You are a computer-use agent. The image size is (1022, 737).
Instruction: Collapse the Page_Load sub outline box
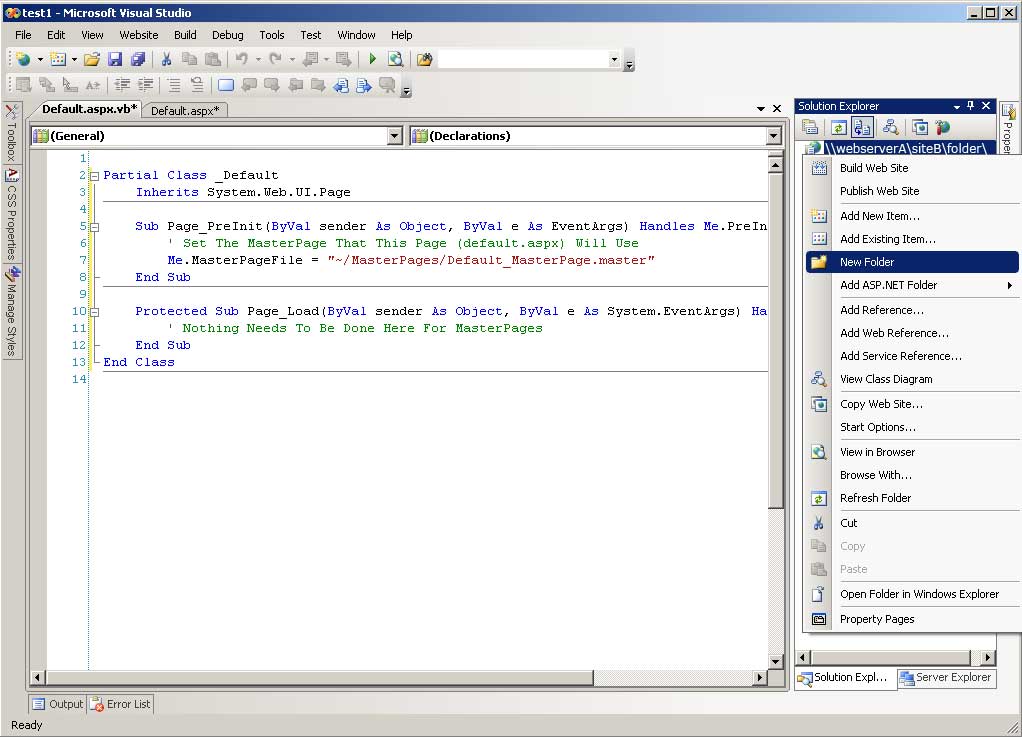pos(95,311)
